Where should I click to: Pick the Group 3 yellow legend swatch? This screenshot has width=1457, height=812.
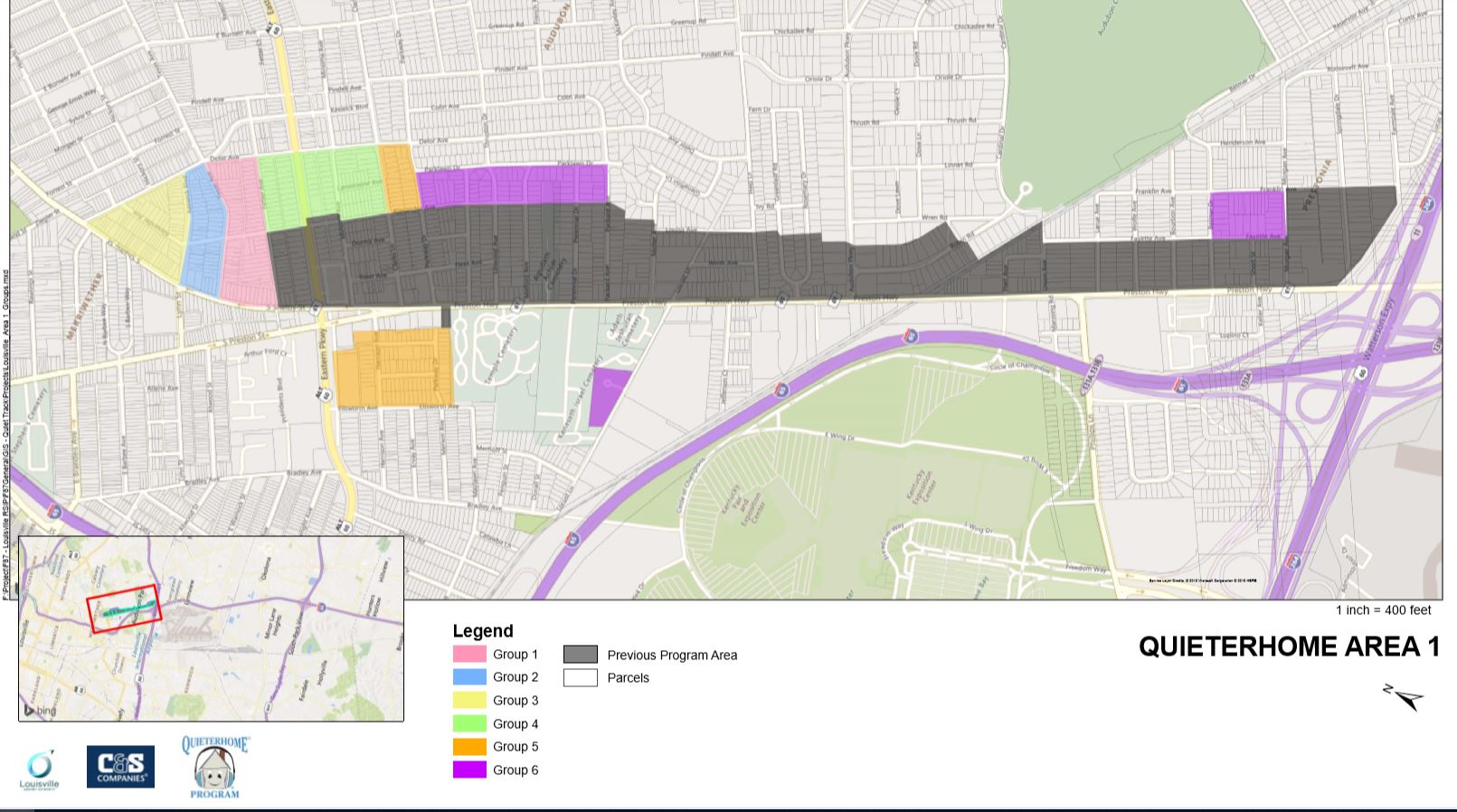469,701
